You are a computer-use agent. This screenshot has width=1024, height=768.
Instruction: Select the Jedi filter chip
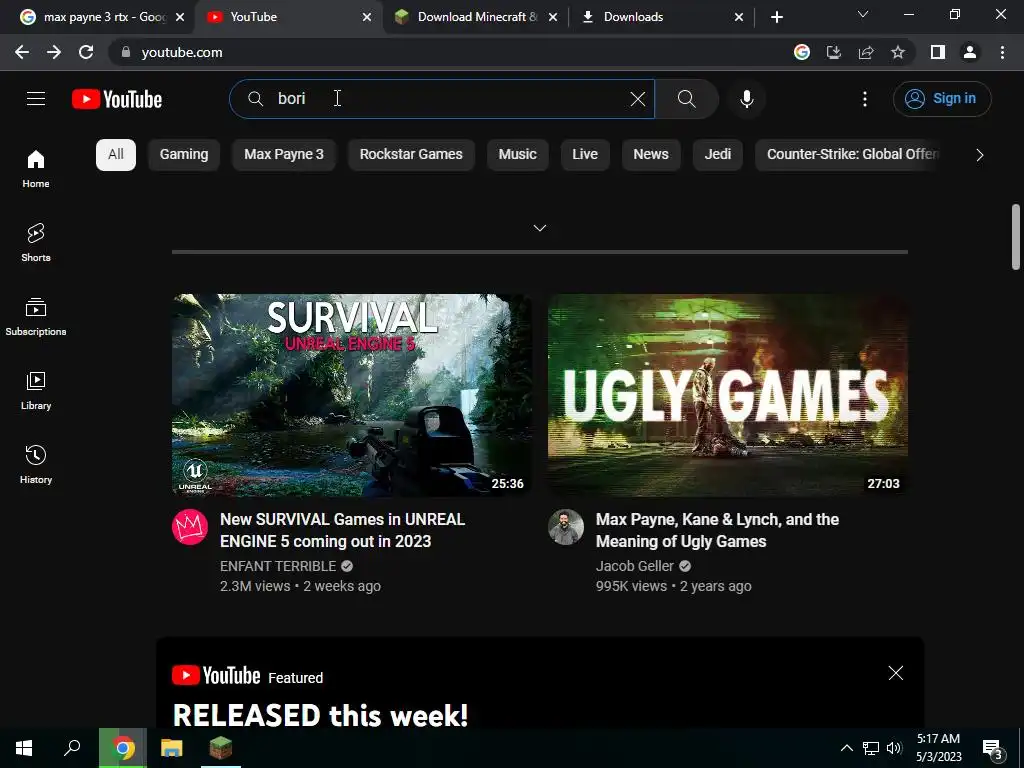pos(718,155)
